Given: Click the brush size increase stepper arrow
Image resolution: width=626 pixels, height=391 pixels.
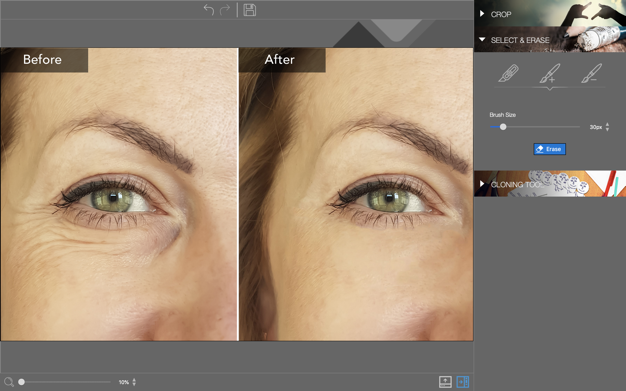Looking at the screenshot, I should tap(607, 124).
